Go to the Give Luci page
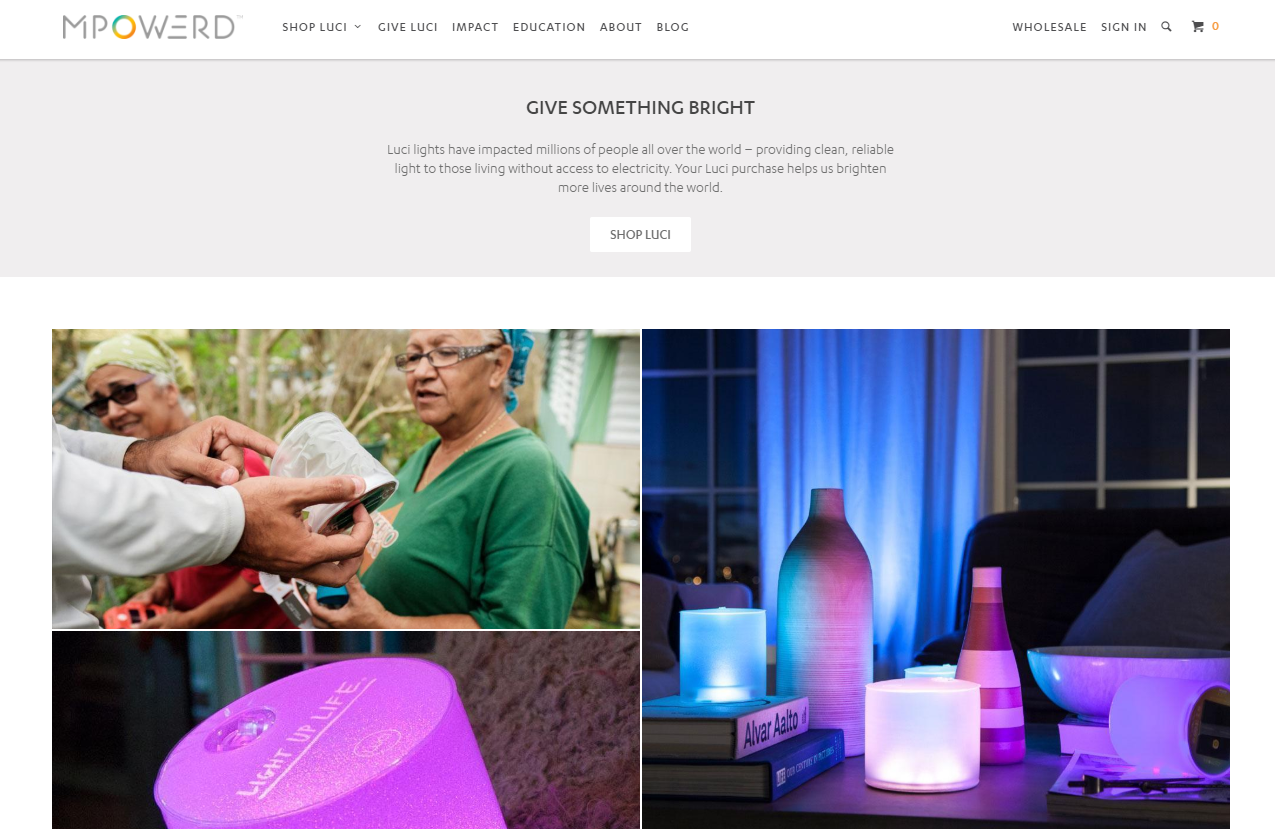Screen dimensions: 1275x829 408,27
